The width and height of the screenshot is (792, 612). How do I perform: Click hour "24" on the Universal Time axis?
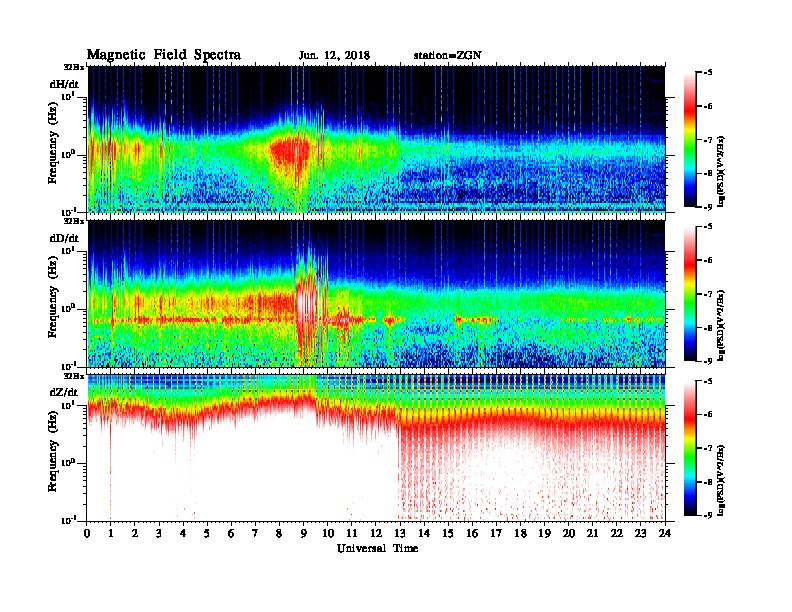pyautogui.click(x=665, y=533)
